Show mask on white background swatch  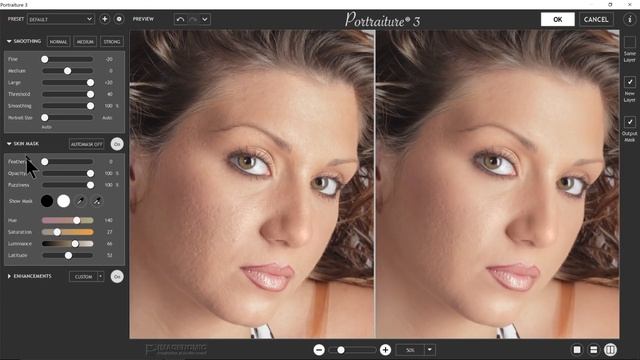[64, 201]
